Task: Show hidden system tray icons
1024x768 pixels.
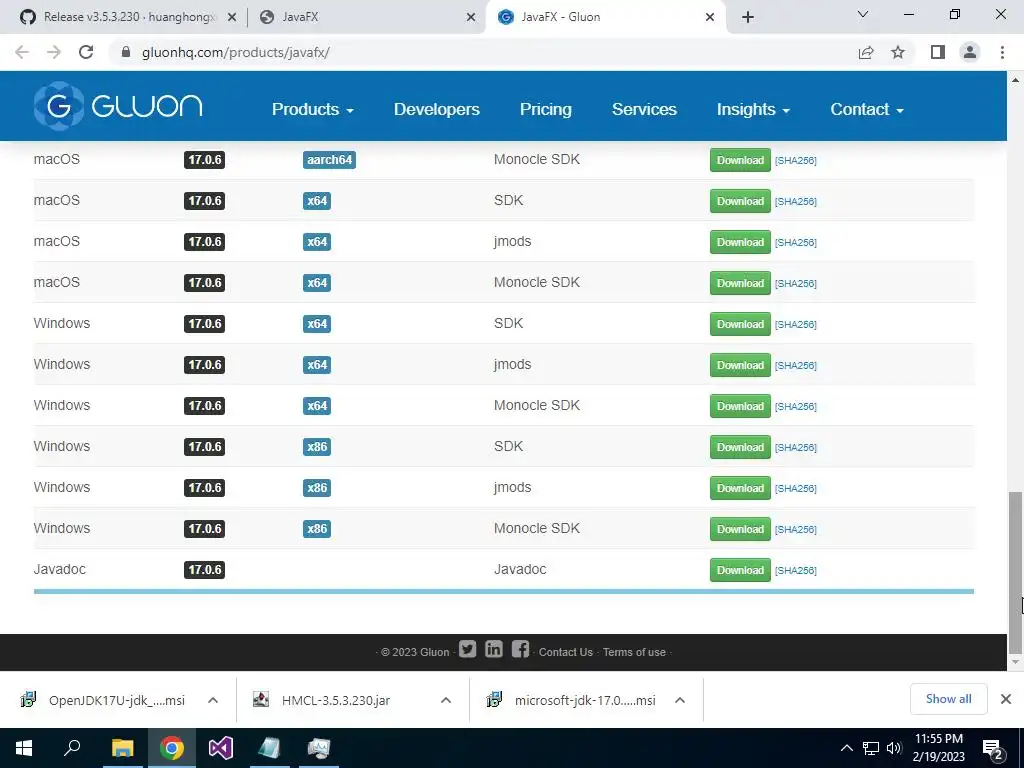Action: point(846,748)
